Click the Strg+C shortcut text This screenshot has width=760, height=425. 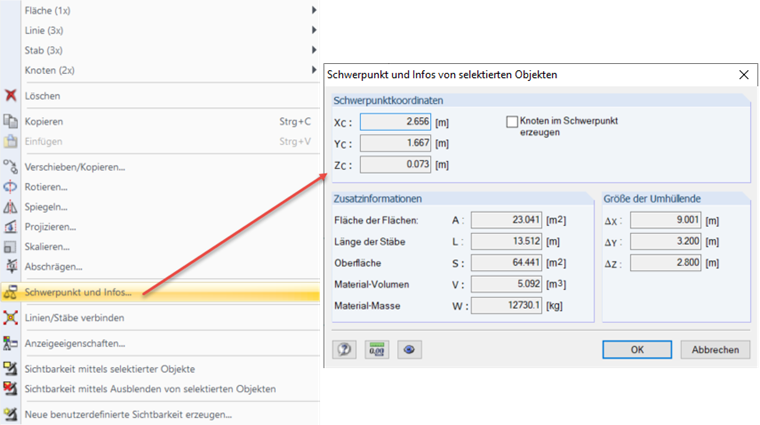click(295, 122)
